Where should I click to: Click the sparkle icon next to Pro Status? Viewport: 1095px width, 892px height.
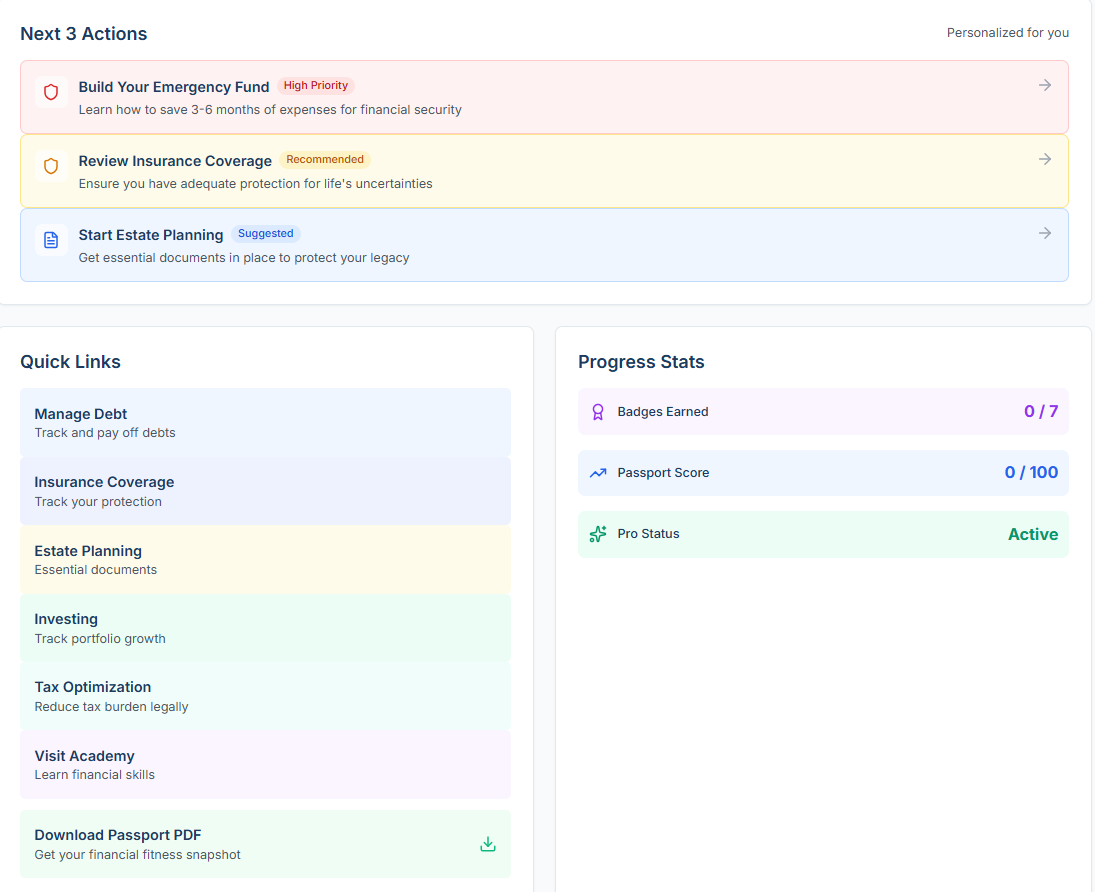click(x=597, y=534)
